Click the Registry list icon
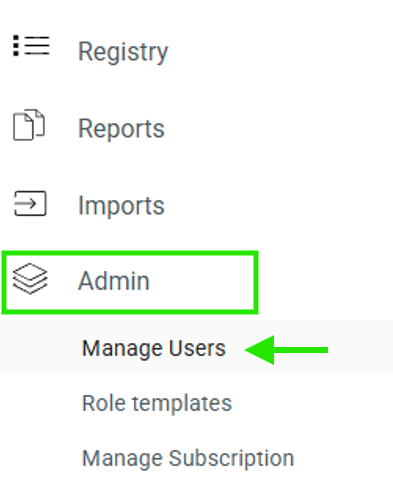This screenshot has width=393, height=500. (x=31, y=46)
